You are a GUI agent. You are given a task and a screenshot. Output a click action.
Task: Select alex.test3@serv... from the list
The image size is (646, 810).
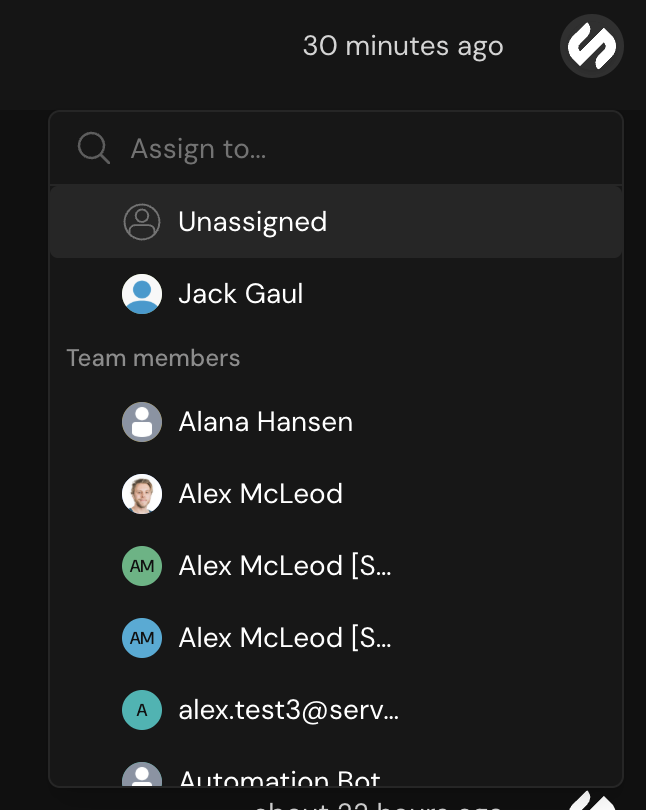click(x=287, y=710)
